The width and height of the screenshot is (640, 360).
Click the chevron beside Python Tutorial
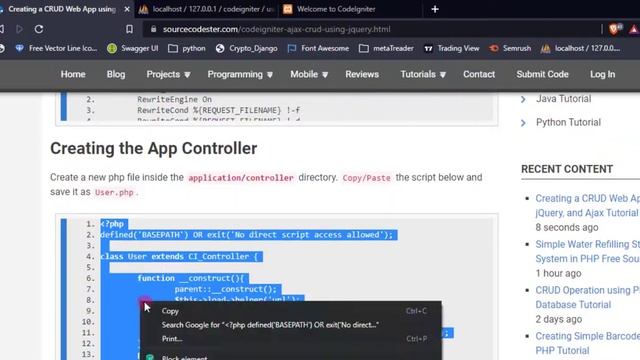tap(523, 122)
